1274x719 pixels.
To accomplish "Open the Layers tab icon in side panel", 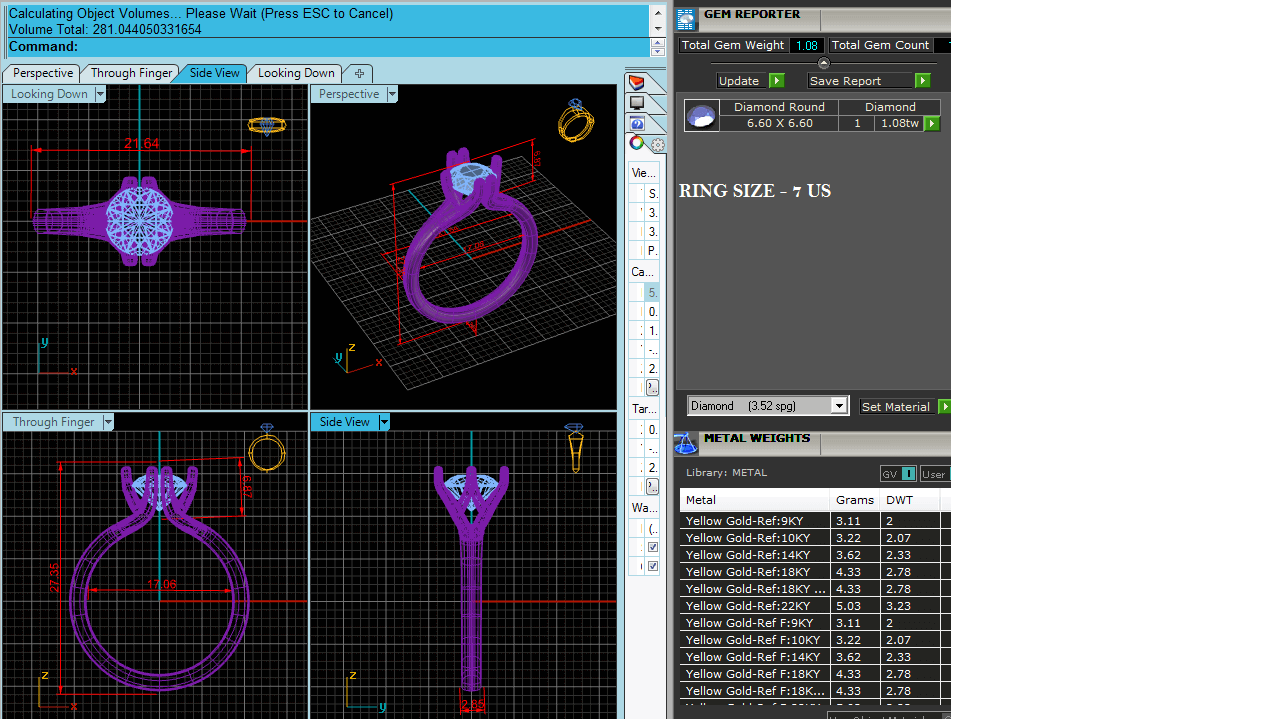I will coord(637,82).
